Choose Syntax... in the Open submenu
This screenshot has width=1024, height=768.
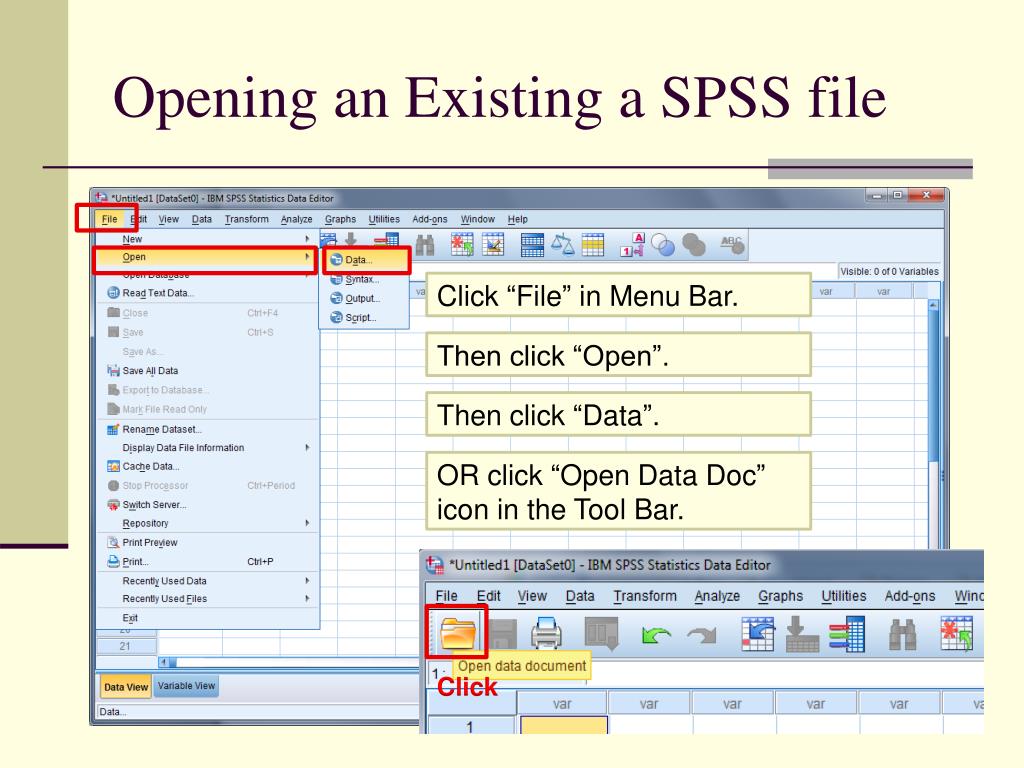(x=366, y=280)
